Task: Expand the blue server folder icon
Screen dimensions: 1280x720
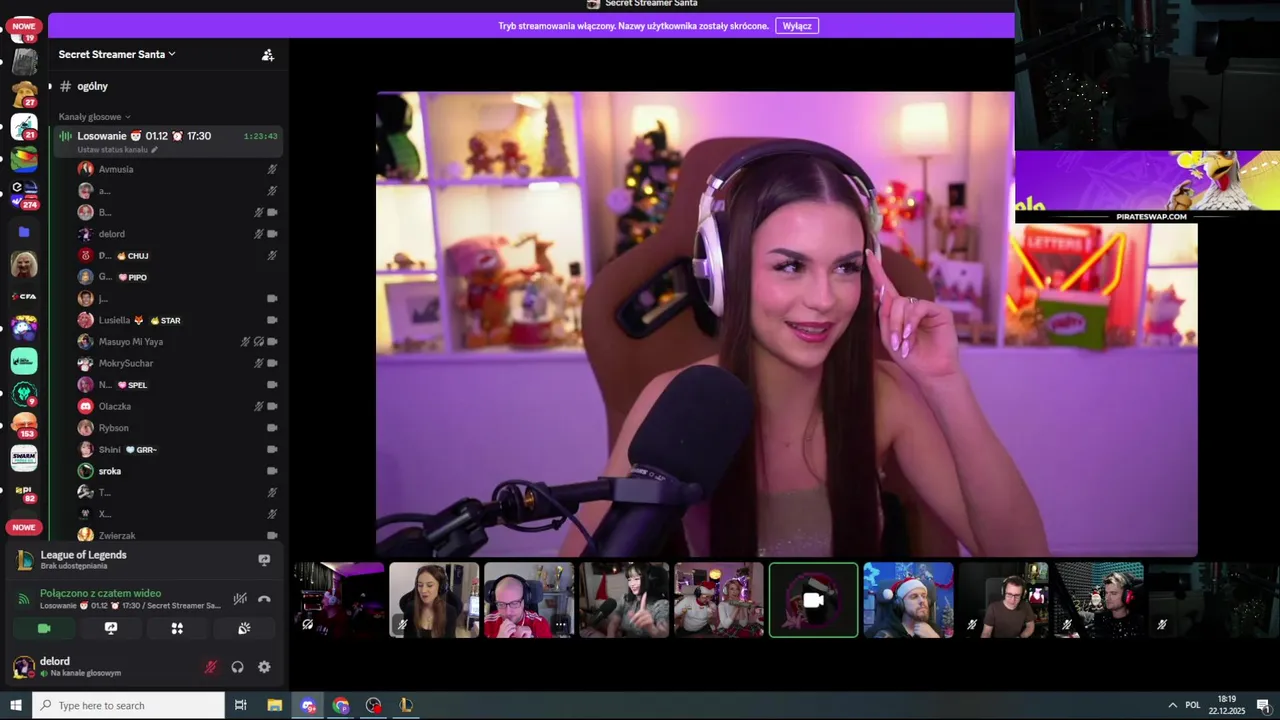Action: pyautogui.click(x=24, y=231)
